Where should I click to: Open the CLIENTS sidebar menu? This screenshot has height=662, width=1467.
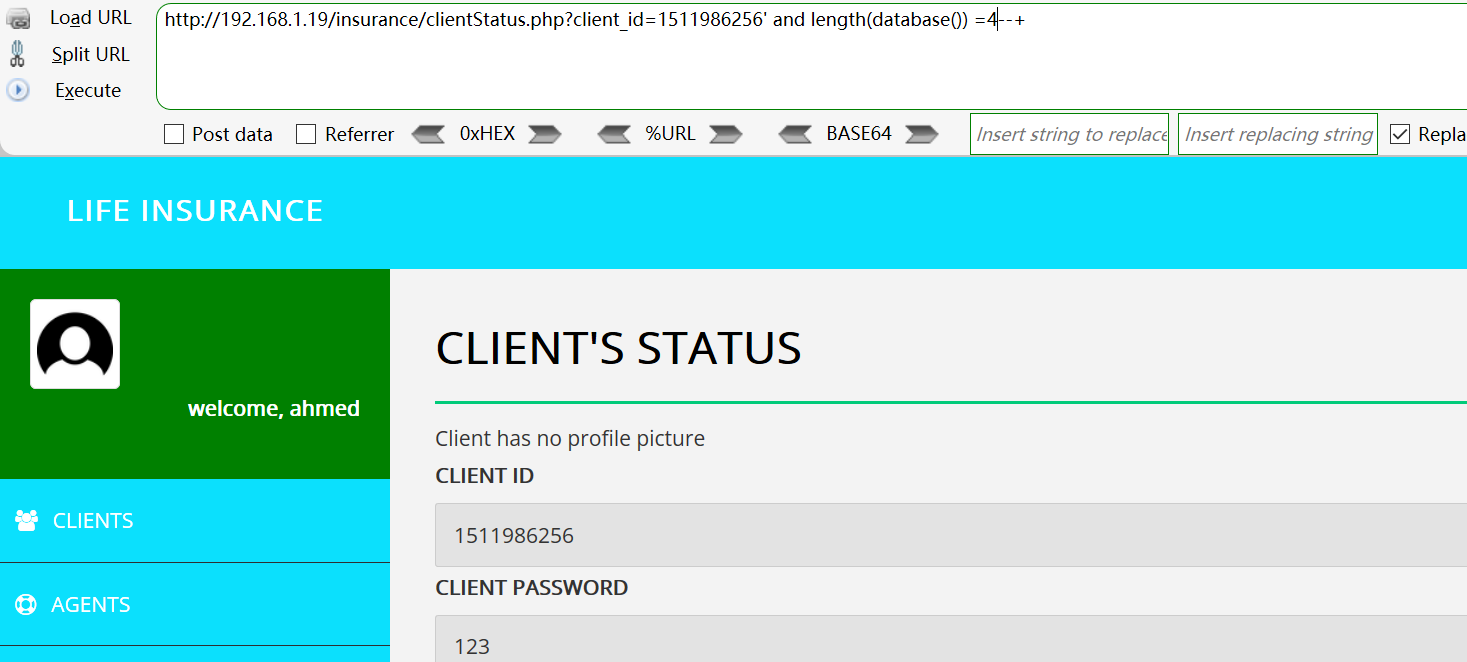tap(195, 521)
